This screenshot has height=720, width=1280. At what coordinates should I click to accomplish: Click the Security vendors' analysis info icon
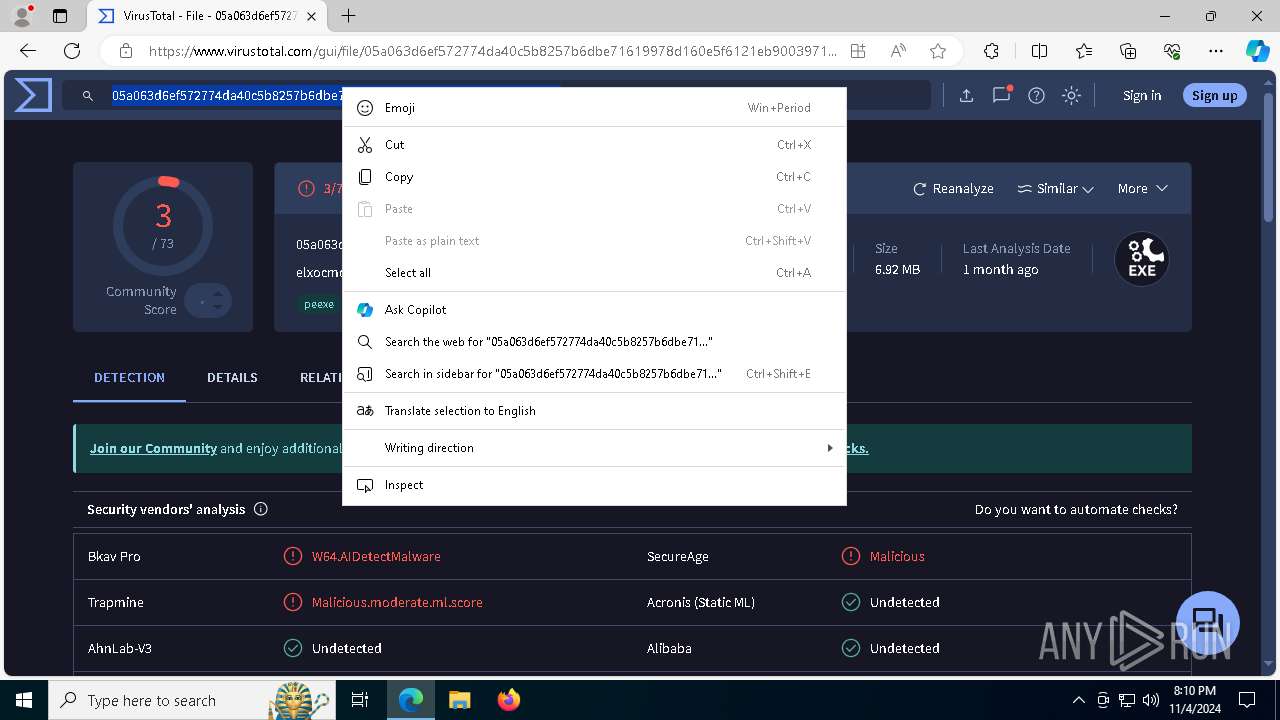click(261, 509)
